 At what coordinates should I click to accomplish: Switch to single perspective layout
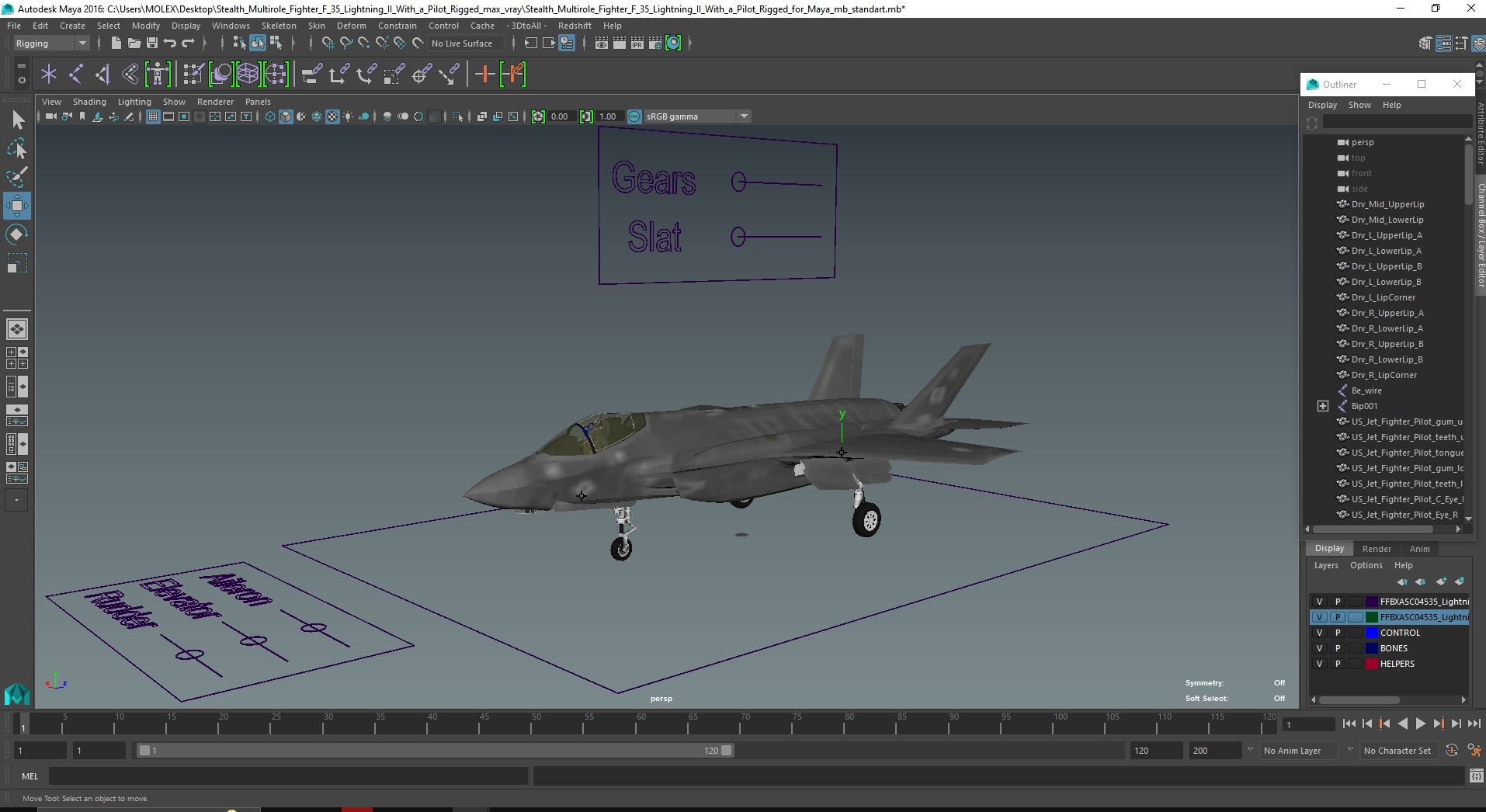[x=17, y=329]
